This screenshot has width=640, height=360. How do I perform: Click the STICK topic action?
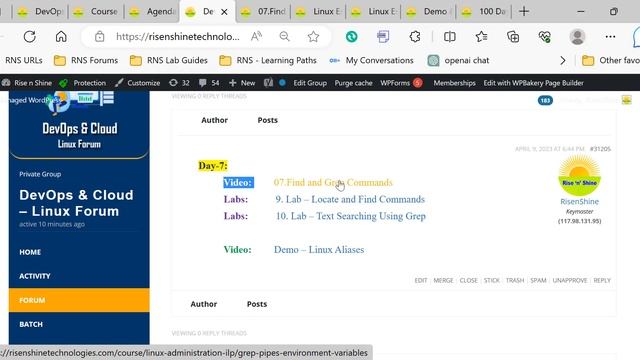(491, 280)
